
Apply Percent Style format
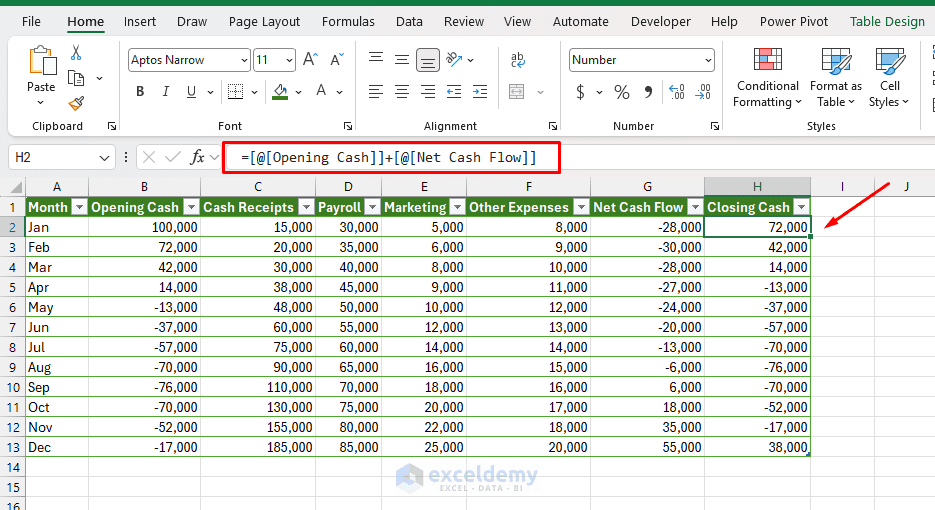[x=621, y=92]
